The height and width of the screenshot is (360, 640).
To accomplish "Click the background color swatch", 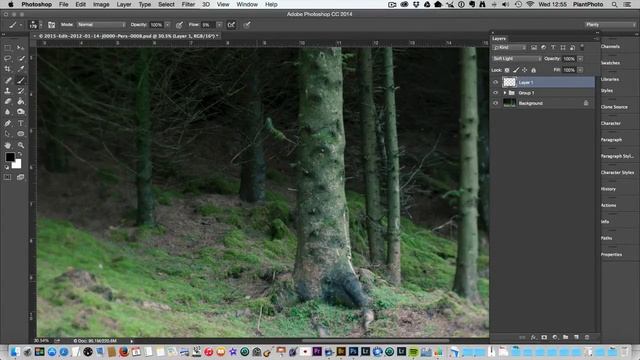I will (x=17, y=164).
